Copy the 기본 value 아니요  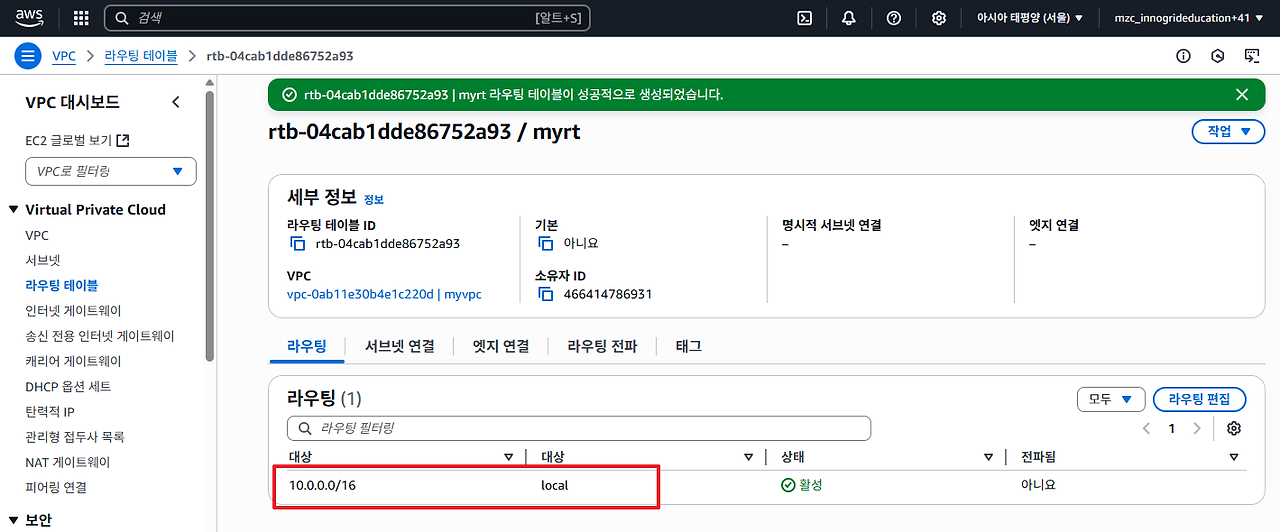[x=545, y=243]
